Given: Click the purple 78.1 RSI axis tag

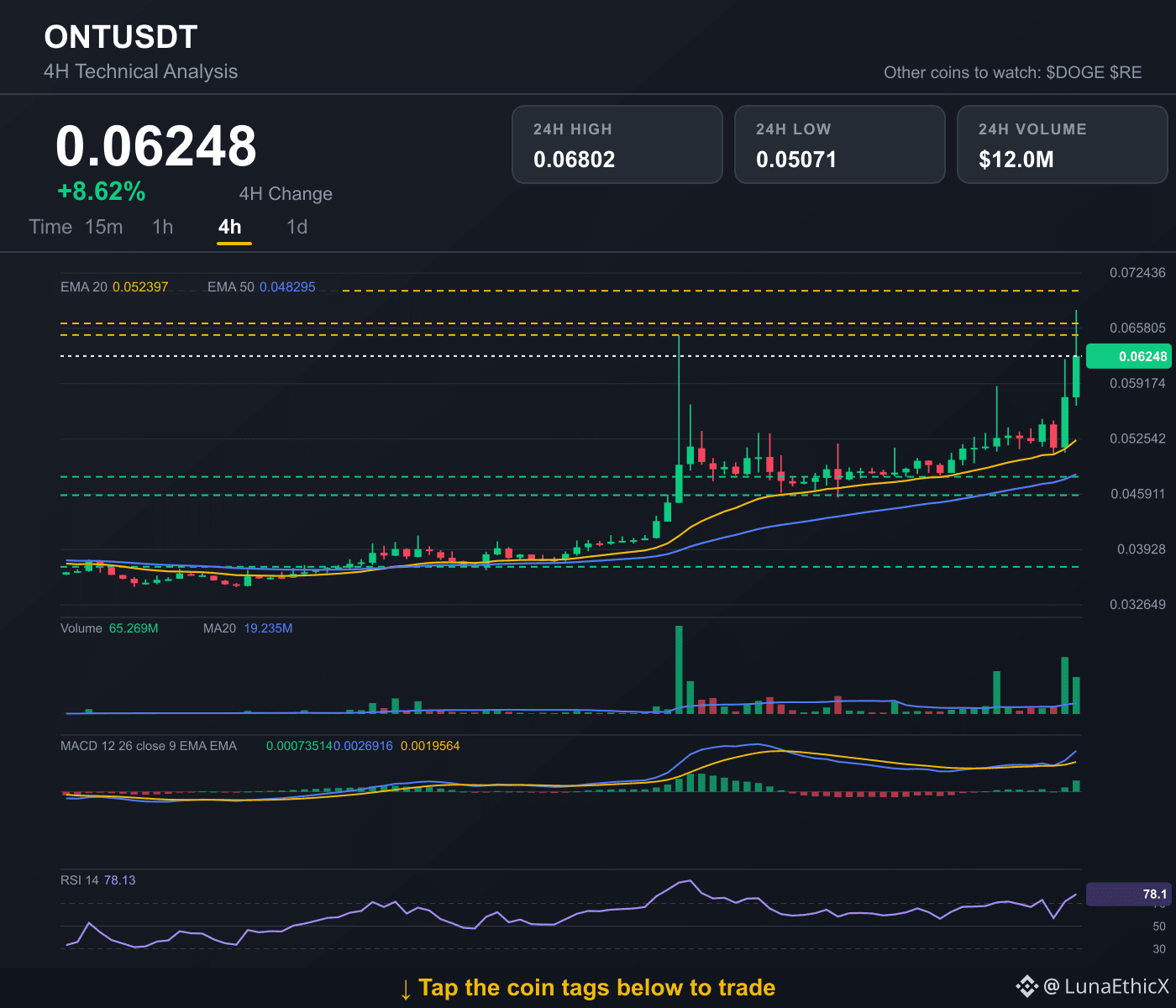Looking at the screenshot, I should coord(1128,894).
